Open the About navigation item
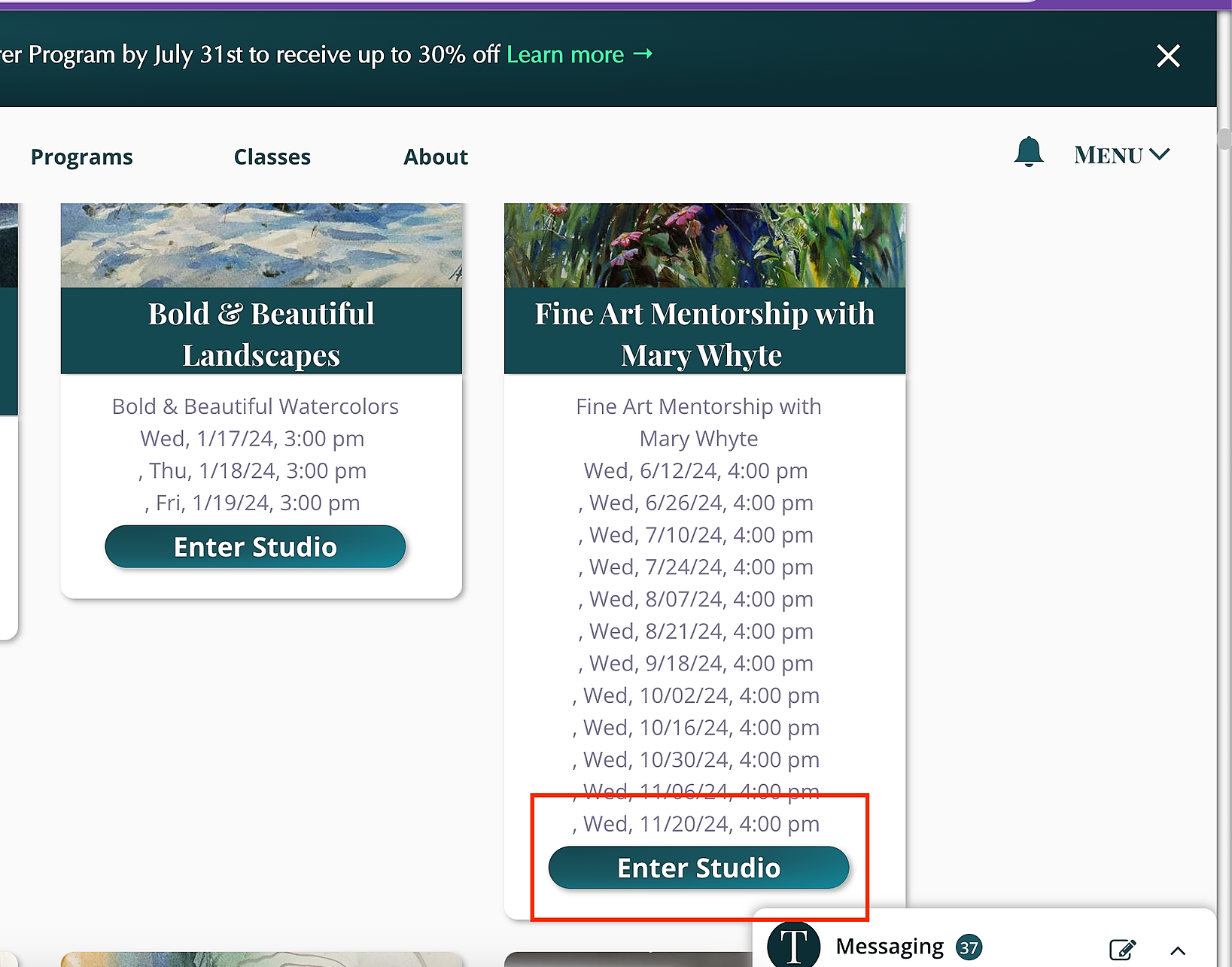The image size is (1232, 967). (x=435, y=157)
